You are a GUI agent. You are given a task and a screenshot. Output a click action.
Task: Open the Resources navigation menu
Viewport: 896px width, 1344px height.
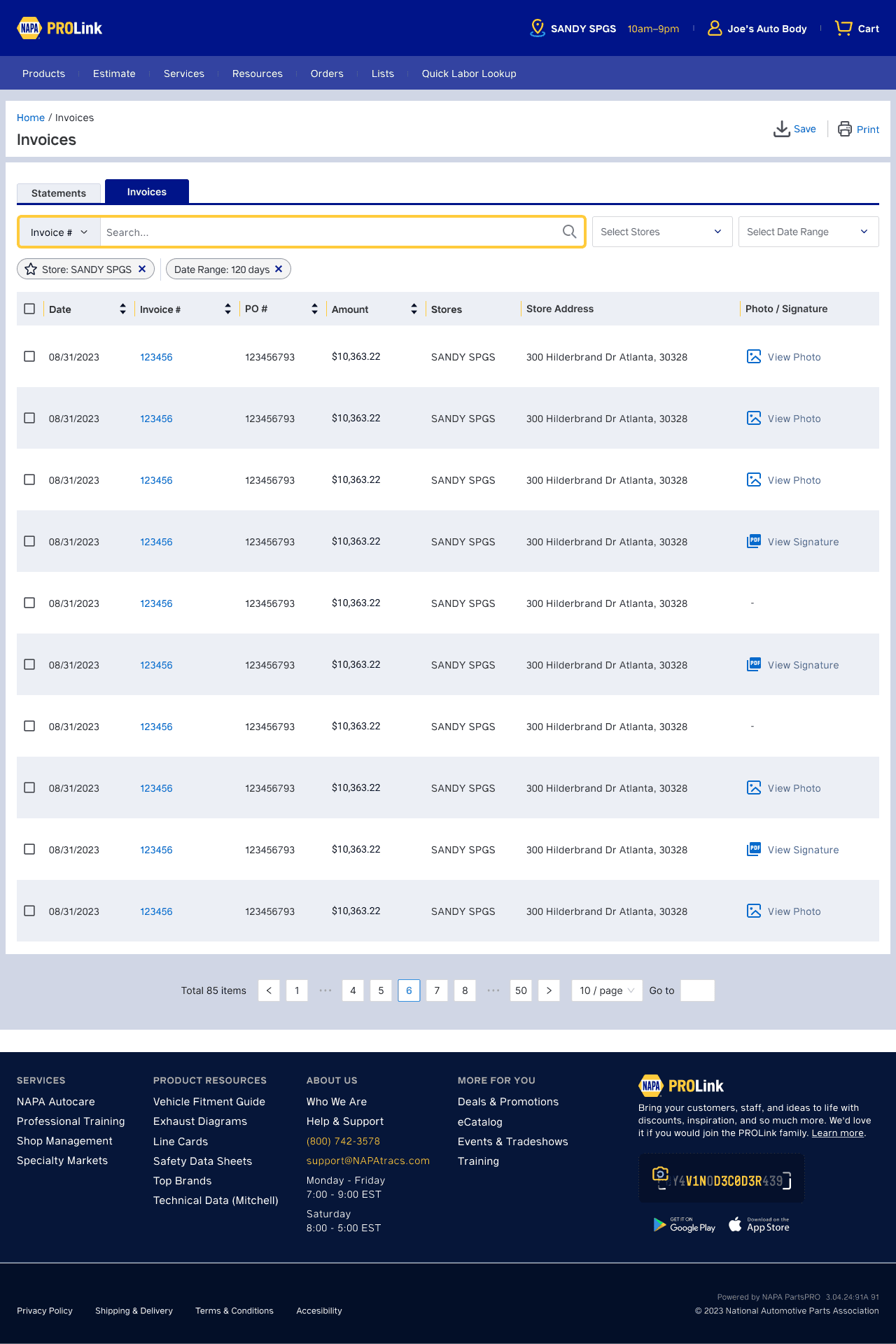258,73
